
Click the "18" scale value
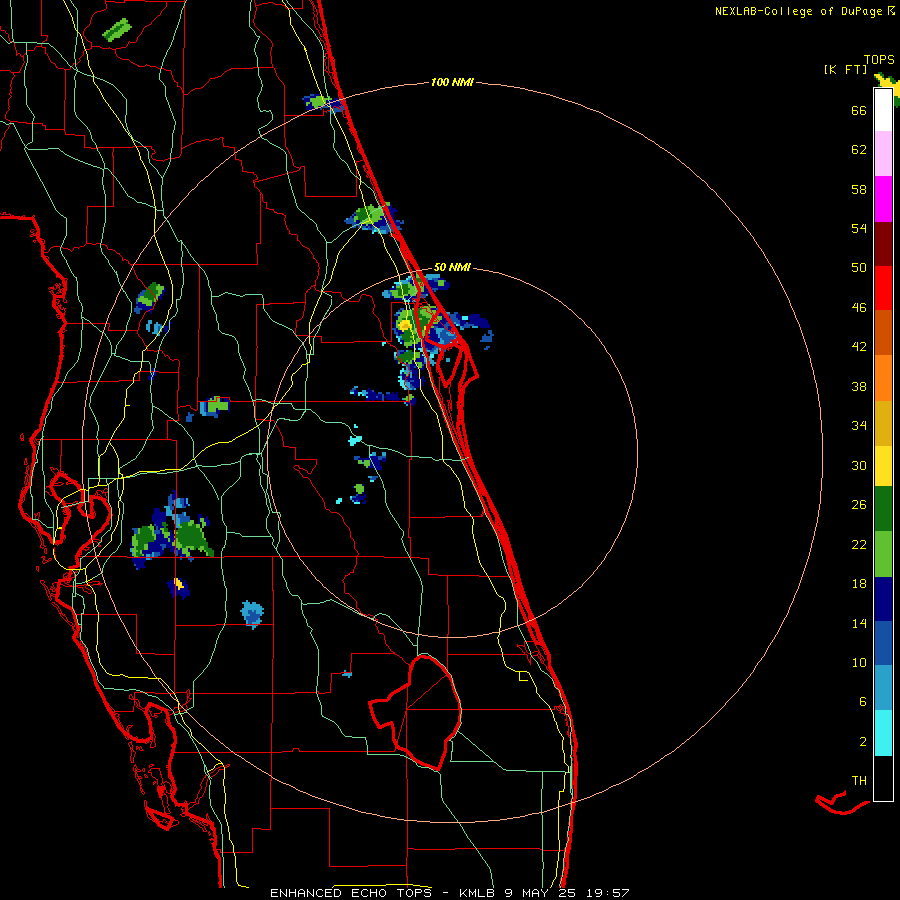tap(859, 584)
